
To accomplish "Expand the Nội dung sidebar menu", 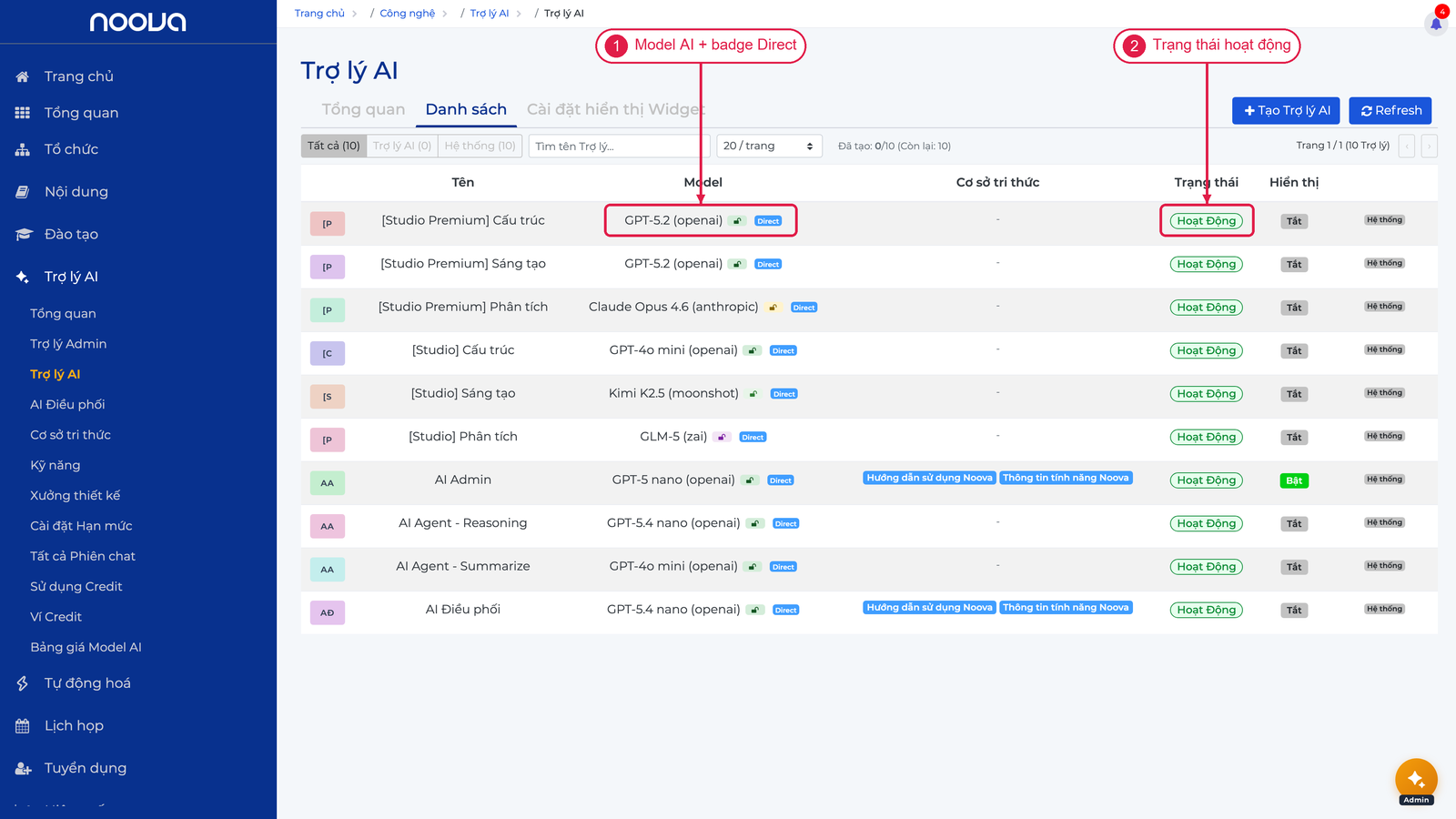I will [x=76, y=192].
